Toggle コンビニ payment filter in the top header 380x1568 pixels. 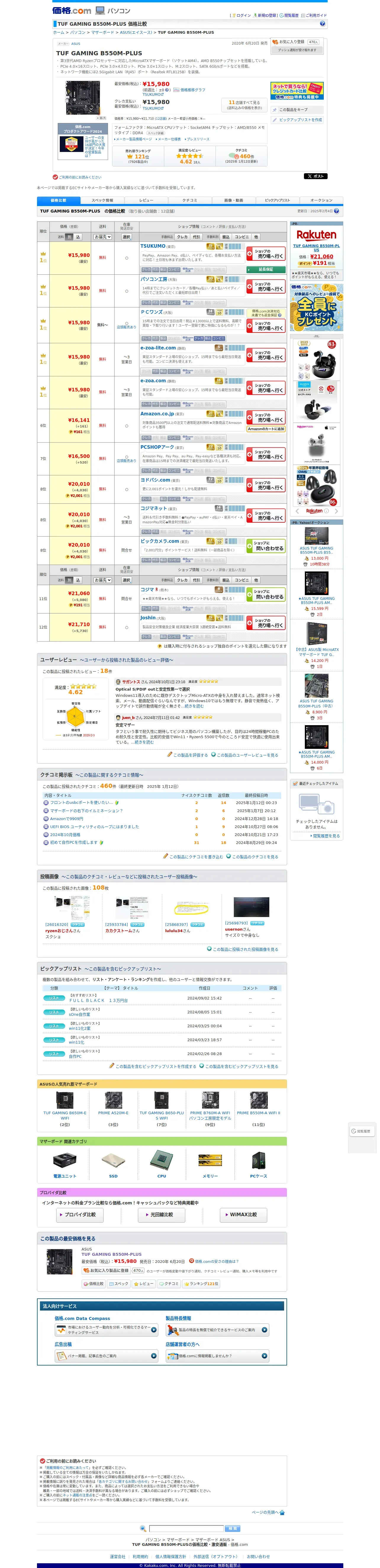[x=242, y=237]
